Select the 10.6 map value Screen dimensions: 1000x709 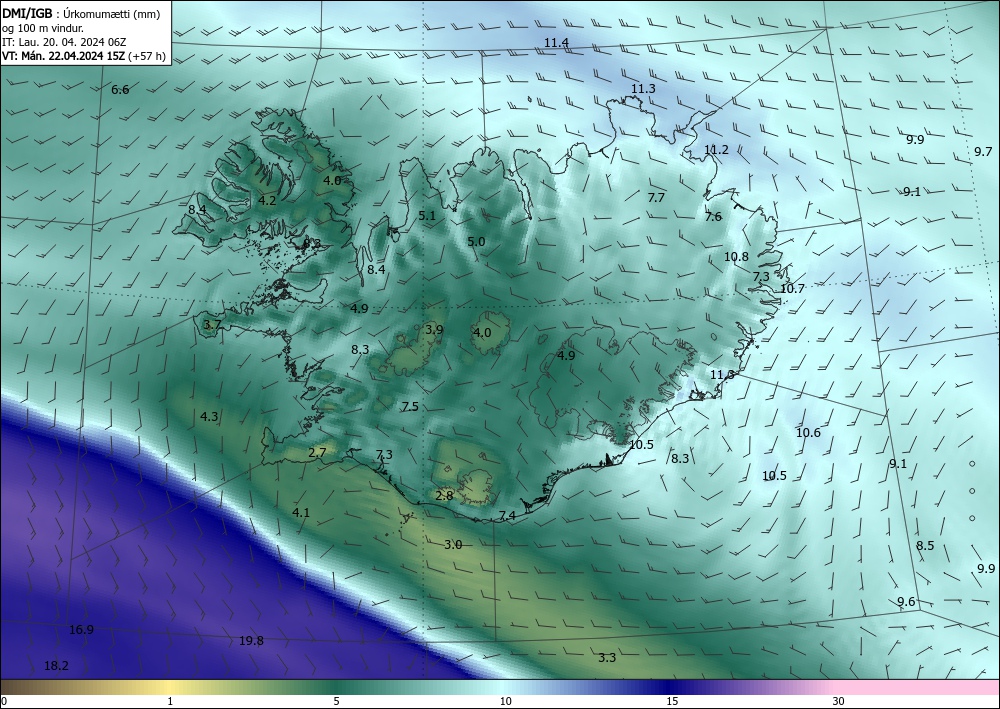[808, 433]
